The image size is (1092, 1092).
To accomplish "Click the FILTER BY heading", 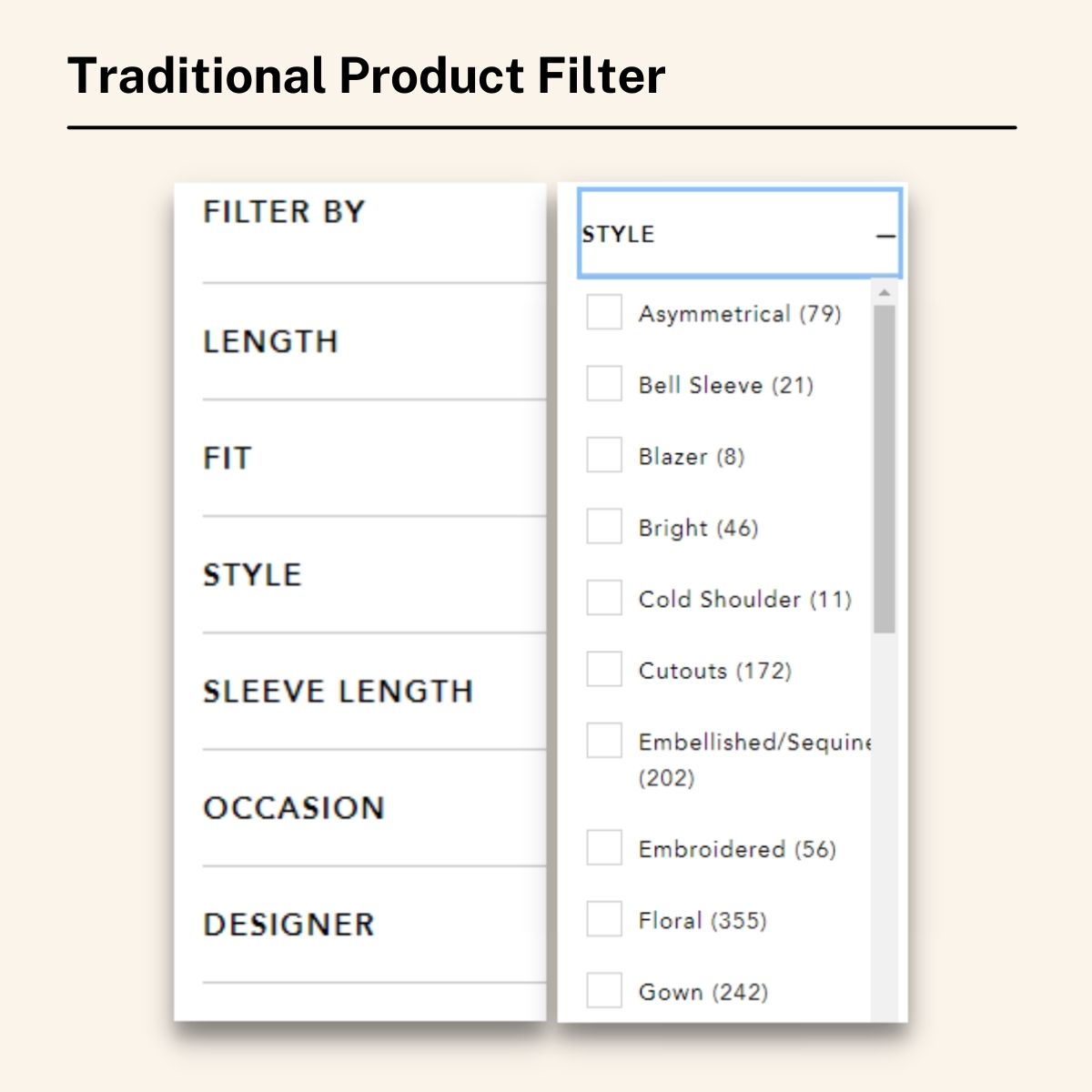I will [282, 211].
